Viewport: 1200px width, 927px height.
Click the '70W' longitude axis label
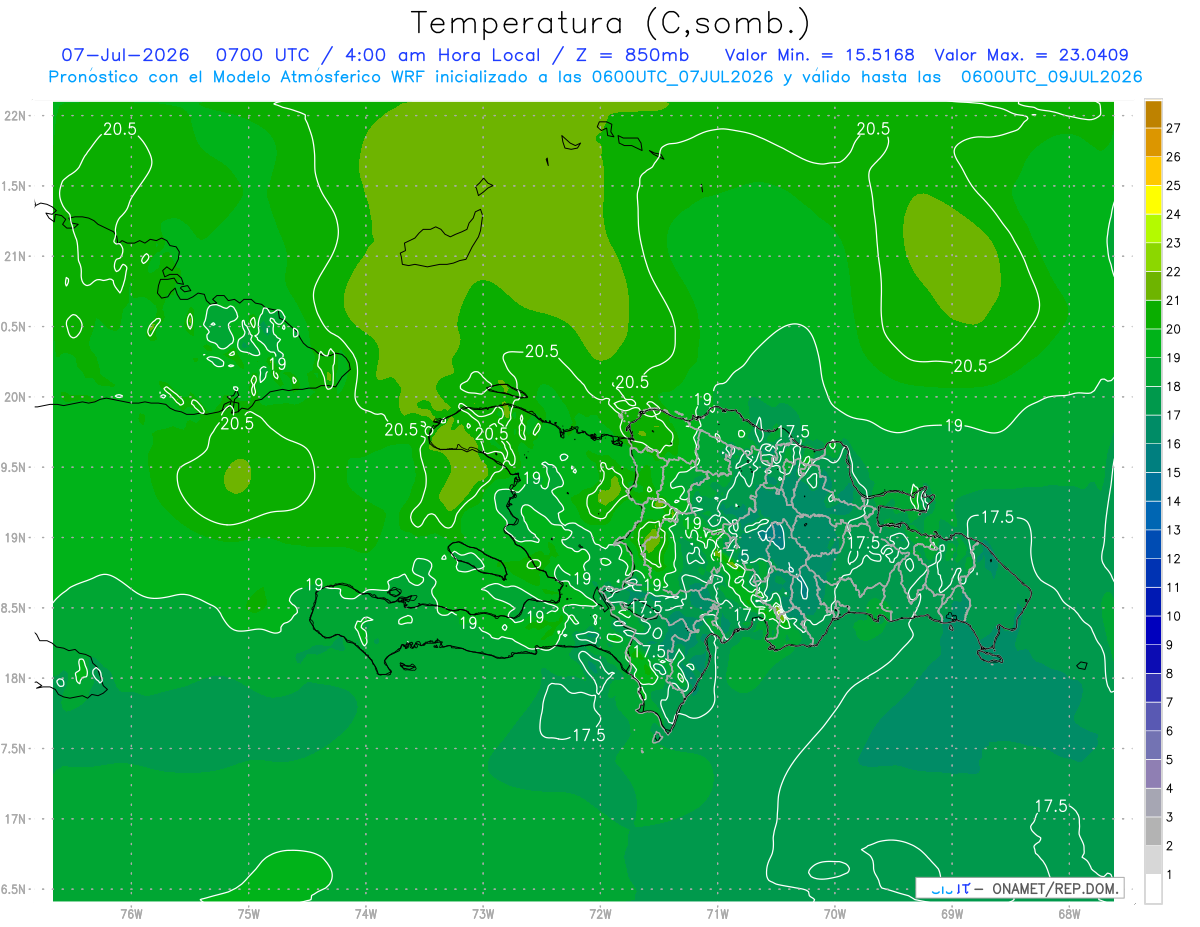click(x=835, y=913)
